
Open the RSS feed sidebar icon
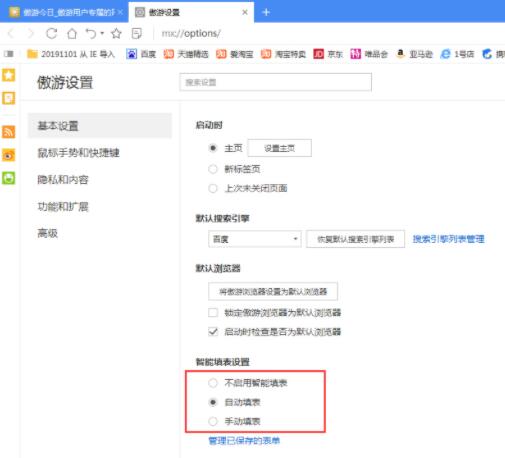[x=9, y=132]
